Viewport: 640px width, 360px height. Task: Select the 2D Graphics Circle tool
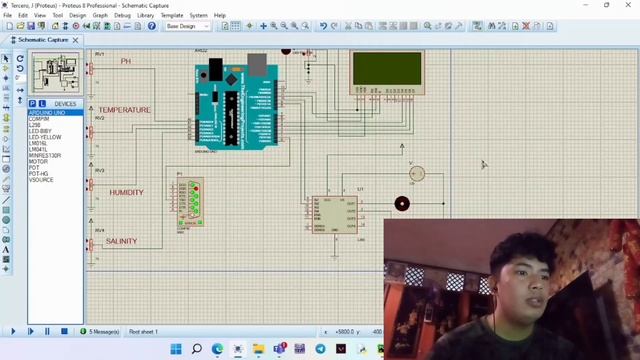tap(6, 220)
